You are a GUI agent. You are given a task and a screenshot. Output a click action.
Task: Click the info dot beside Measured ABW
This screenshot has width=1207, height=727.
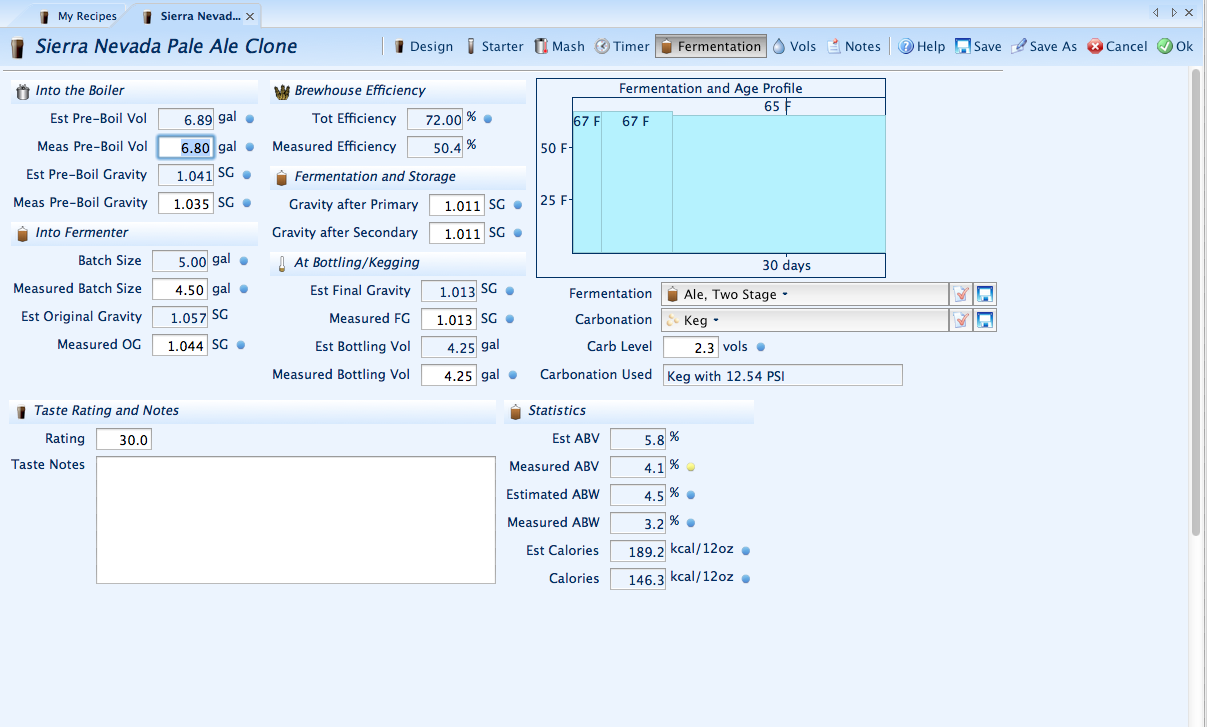[x=690, y=523]
